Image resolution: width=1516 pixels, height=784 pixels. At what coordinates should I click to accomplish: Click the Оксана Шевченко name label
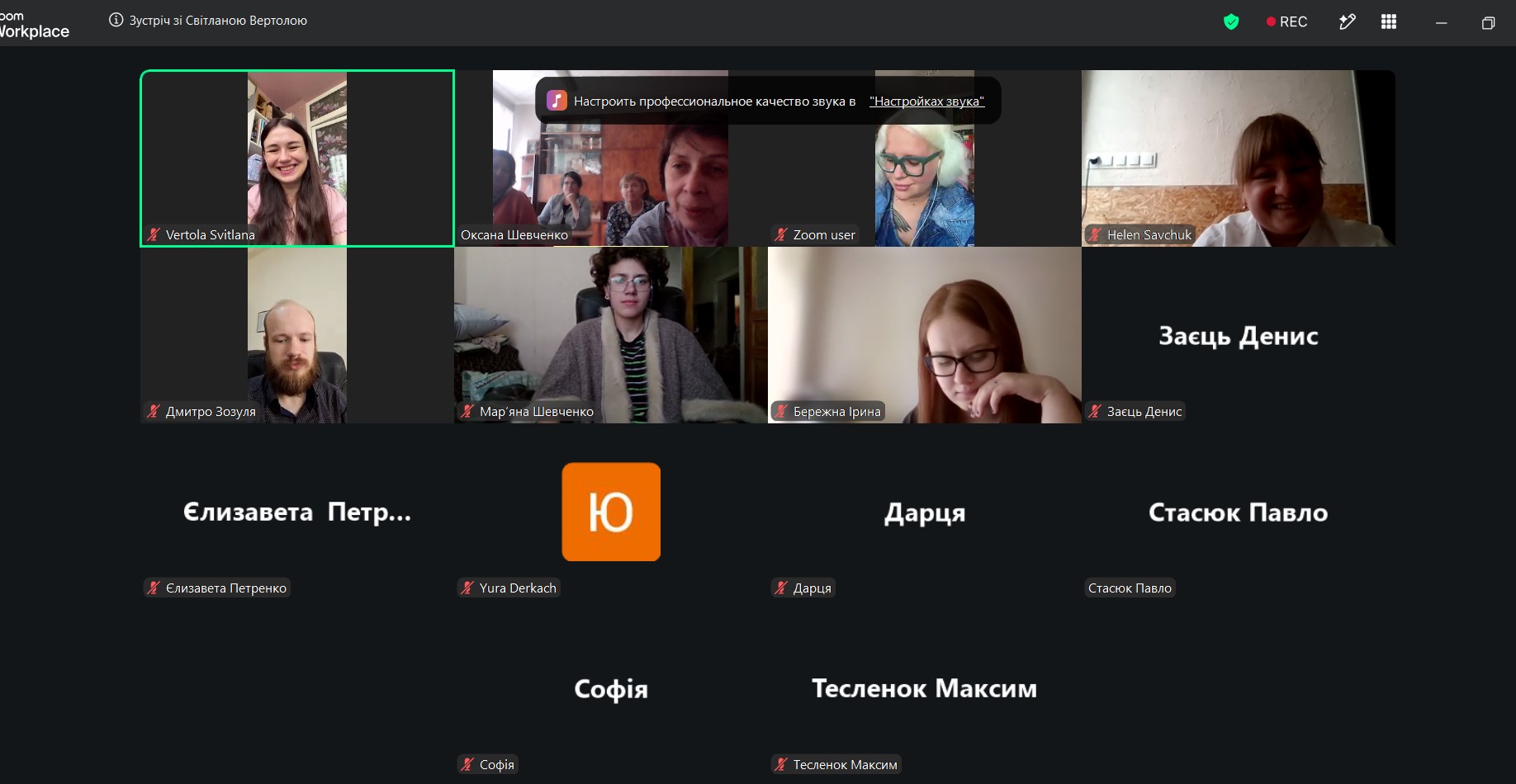point(514,234)
